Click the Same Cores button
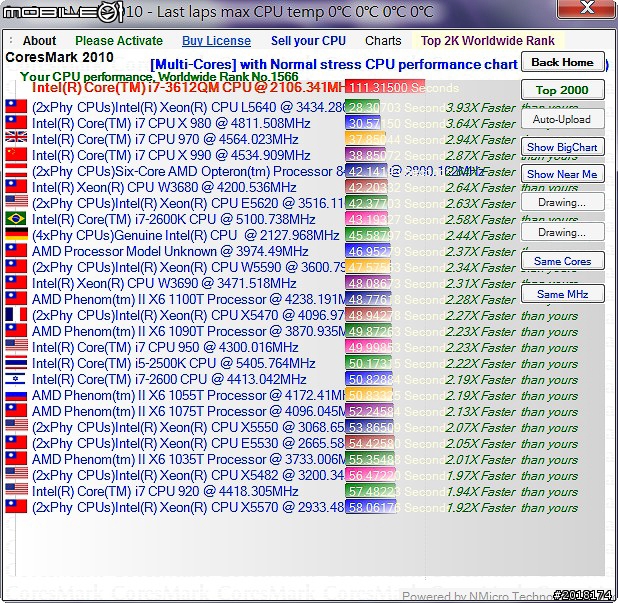 pos(562,261)
